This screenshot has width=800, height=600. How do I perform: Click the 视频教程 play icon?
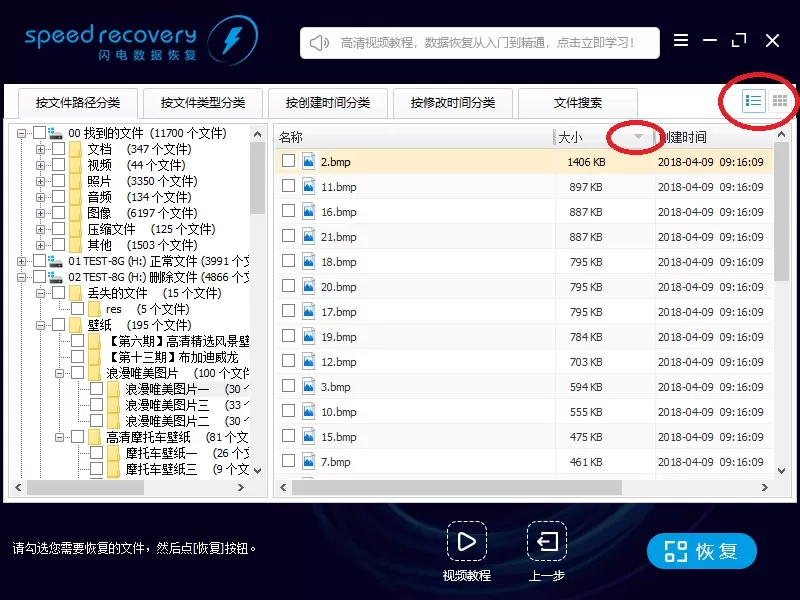pos(466,541)
